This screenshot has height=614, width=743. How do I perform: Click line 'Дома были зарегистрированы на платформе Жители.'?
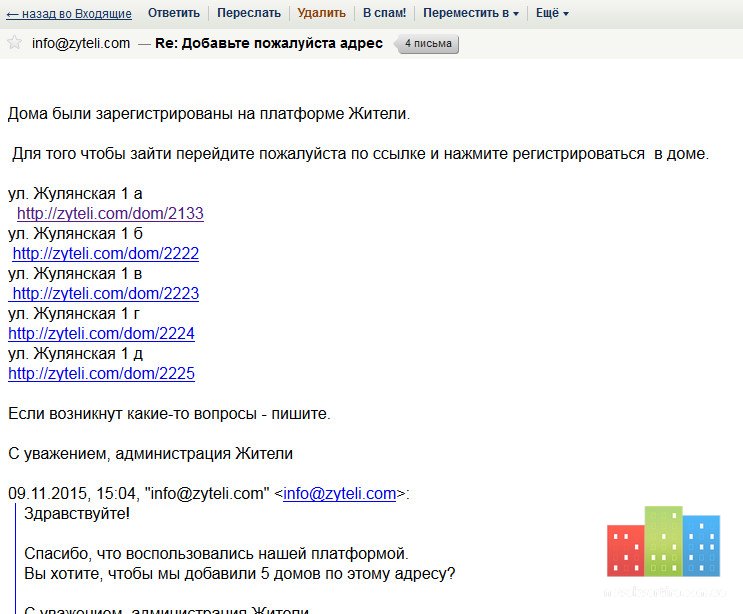pos(209,114)
